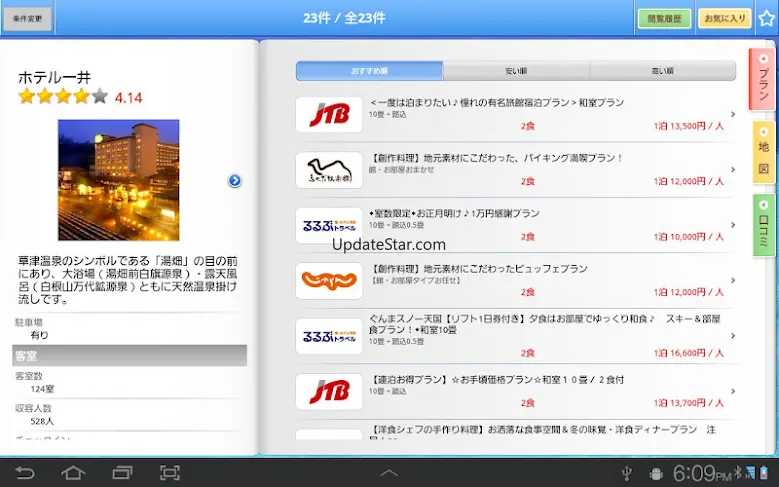Tap the 4.14 star rating bar
This screenshot has width=779, height=487.
point(63,97)
